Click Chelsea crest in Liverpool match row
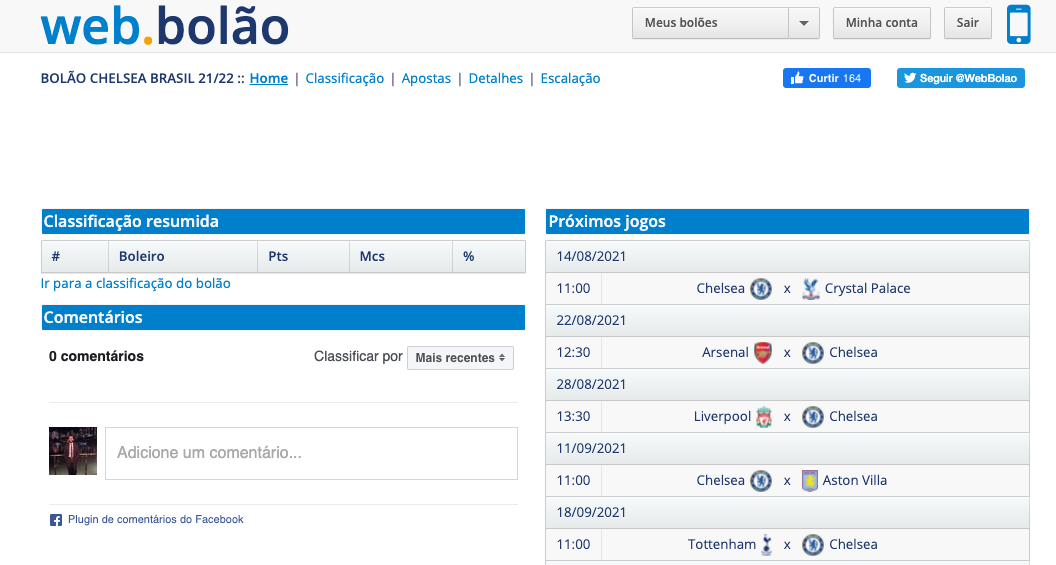 click(x=813, y=417)
